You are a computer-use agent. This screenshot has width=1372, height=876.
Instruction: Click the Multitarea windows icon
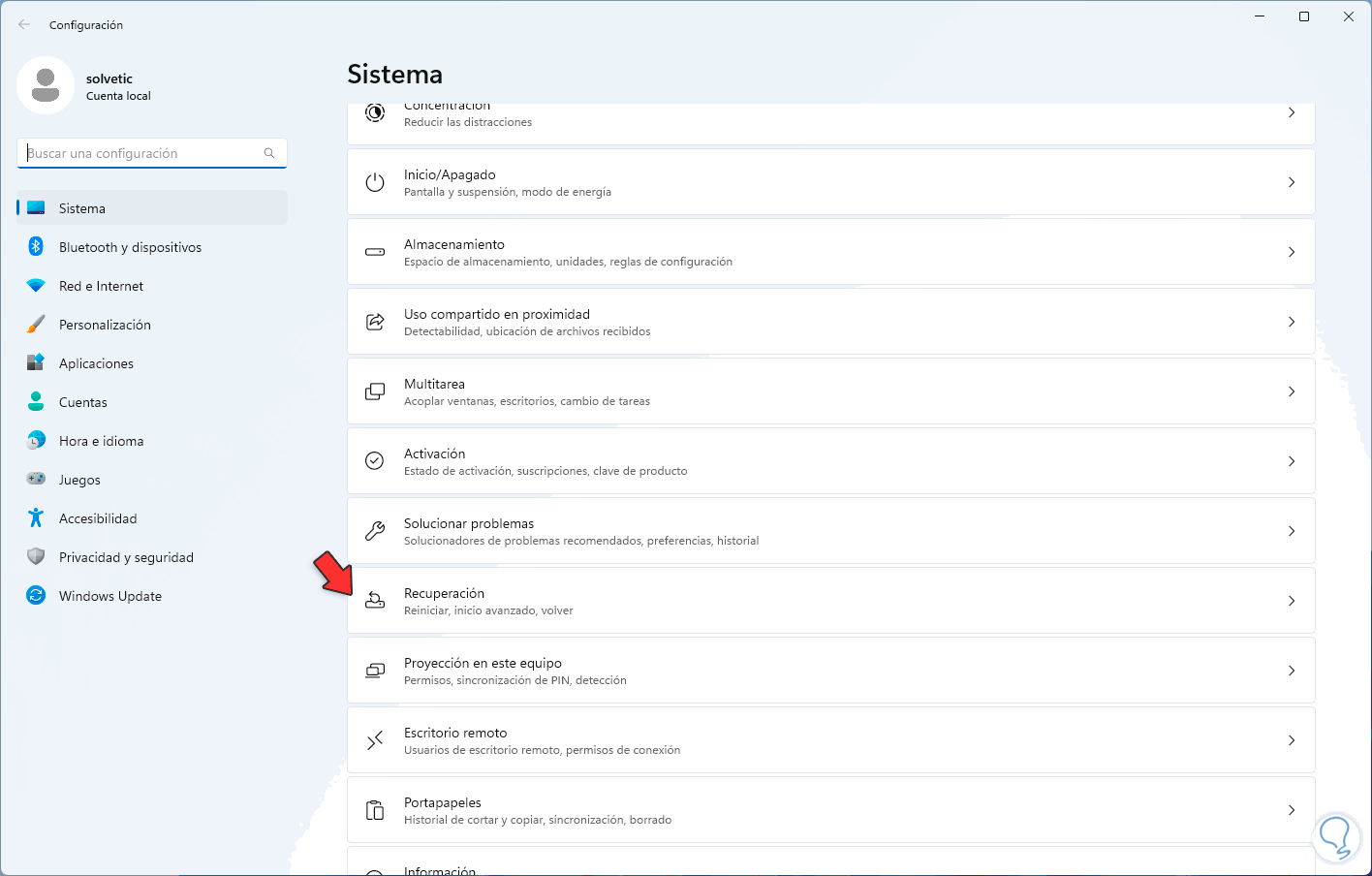pos(375,391)
